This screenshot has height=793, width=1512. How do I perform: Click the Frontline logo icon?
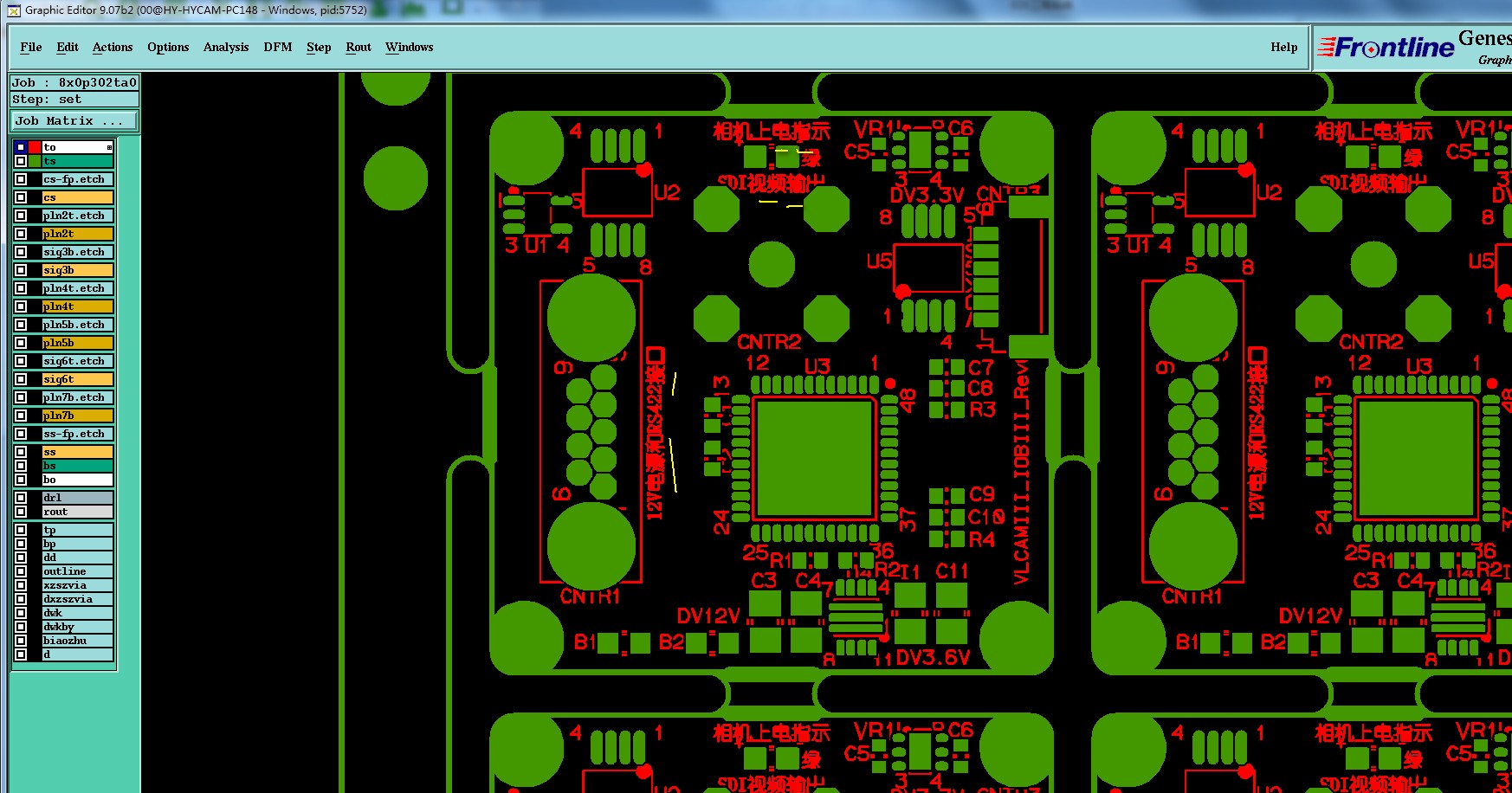click(1385, 48)
